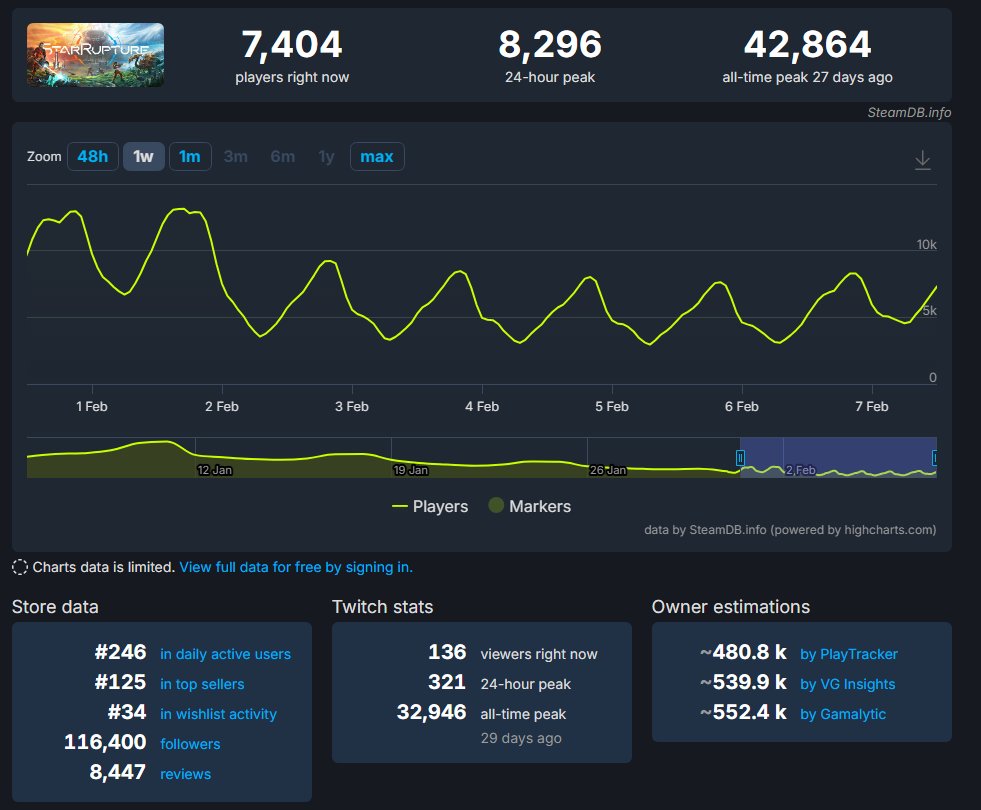The image size is (981, 810).
Task: Set zoom to 1m
Action: (x=190, y=156)
